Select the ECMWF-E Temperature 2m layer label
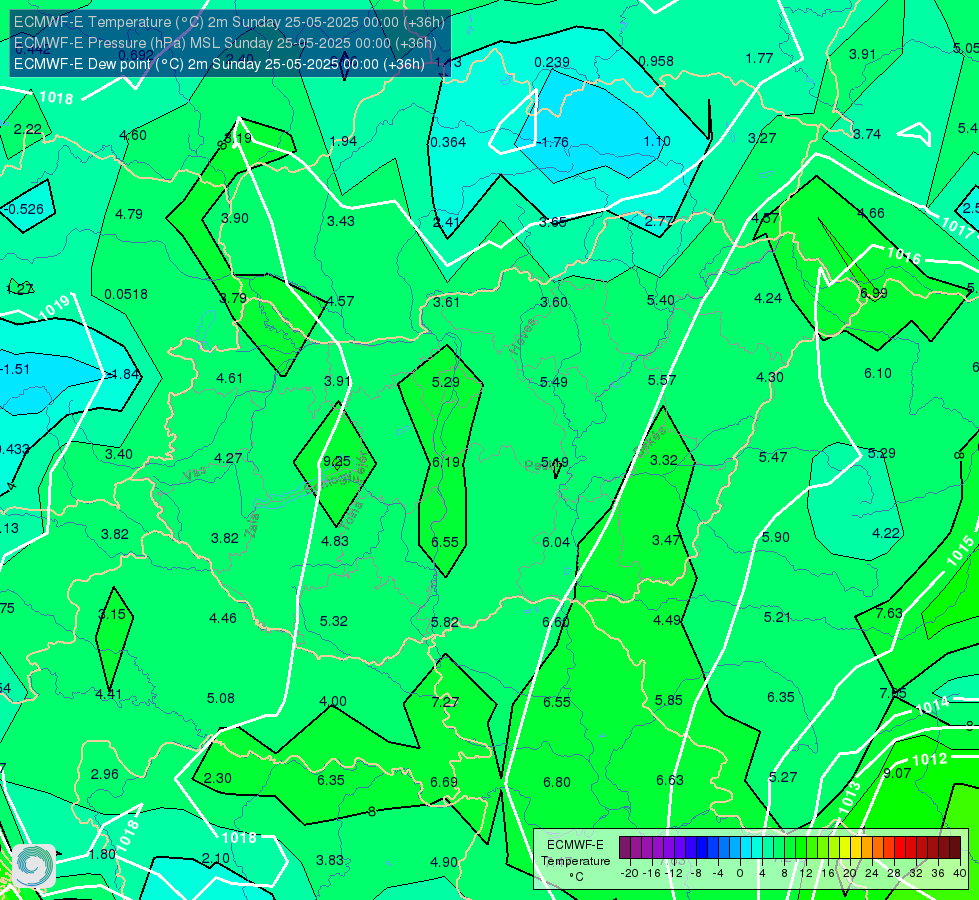 click(229, 22)
